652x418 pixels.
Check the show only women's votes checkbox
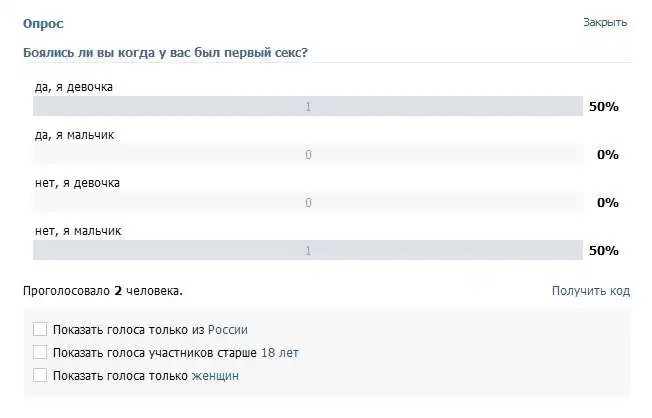[40, 376]
